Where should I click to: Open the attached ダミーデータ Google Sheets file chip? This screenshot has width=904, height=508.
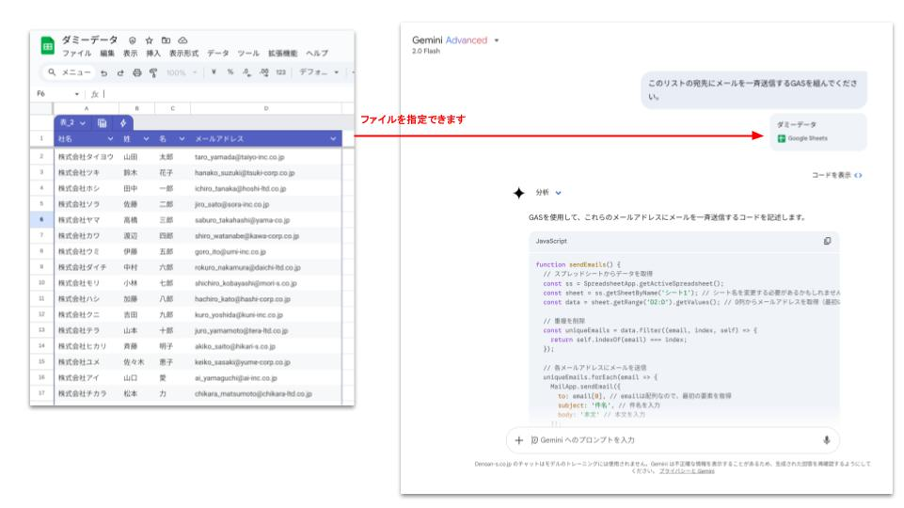tap(818, 132)
